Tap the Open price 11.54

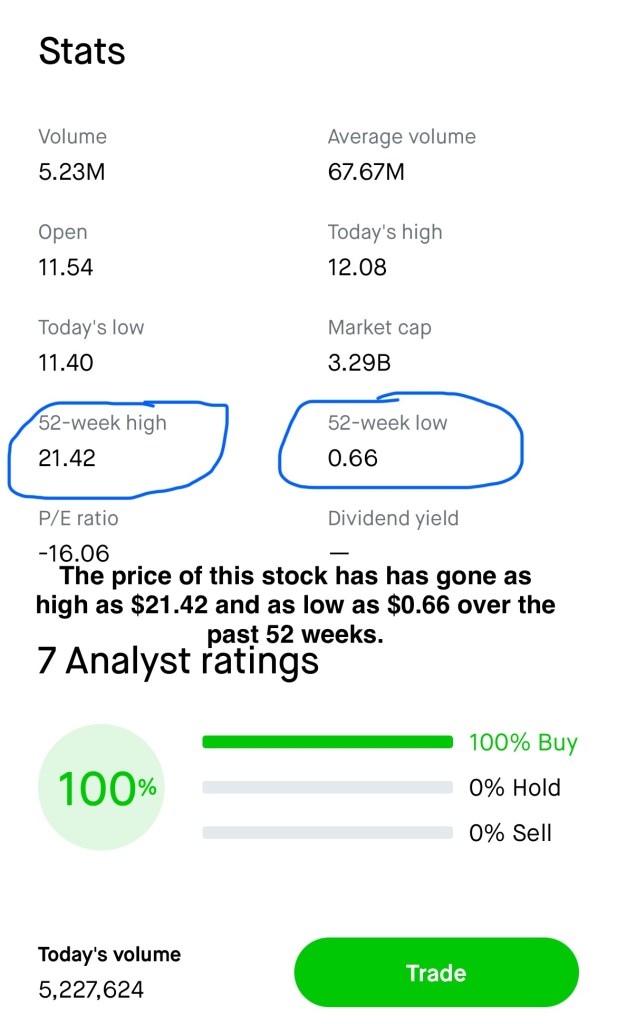[x=65, y=267]
